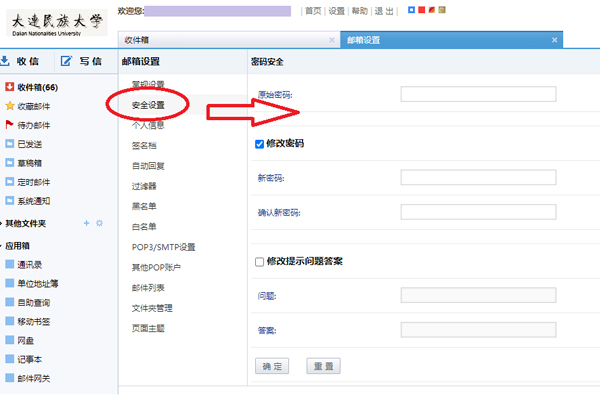The height and width of the screenshot is (400, 600).
Task: Open 待办邮件 flagged mail folder
Action: [33, 125]
